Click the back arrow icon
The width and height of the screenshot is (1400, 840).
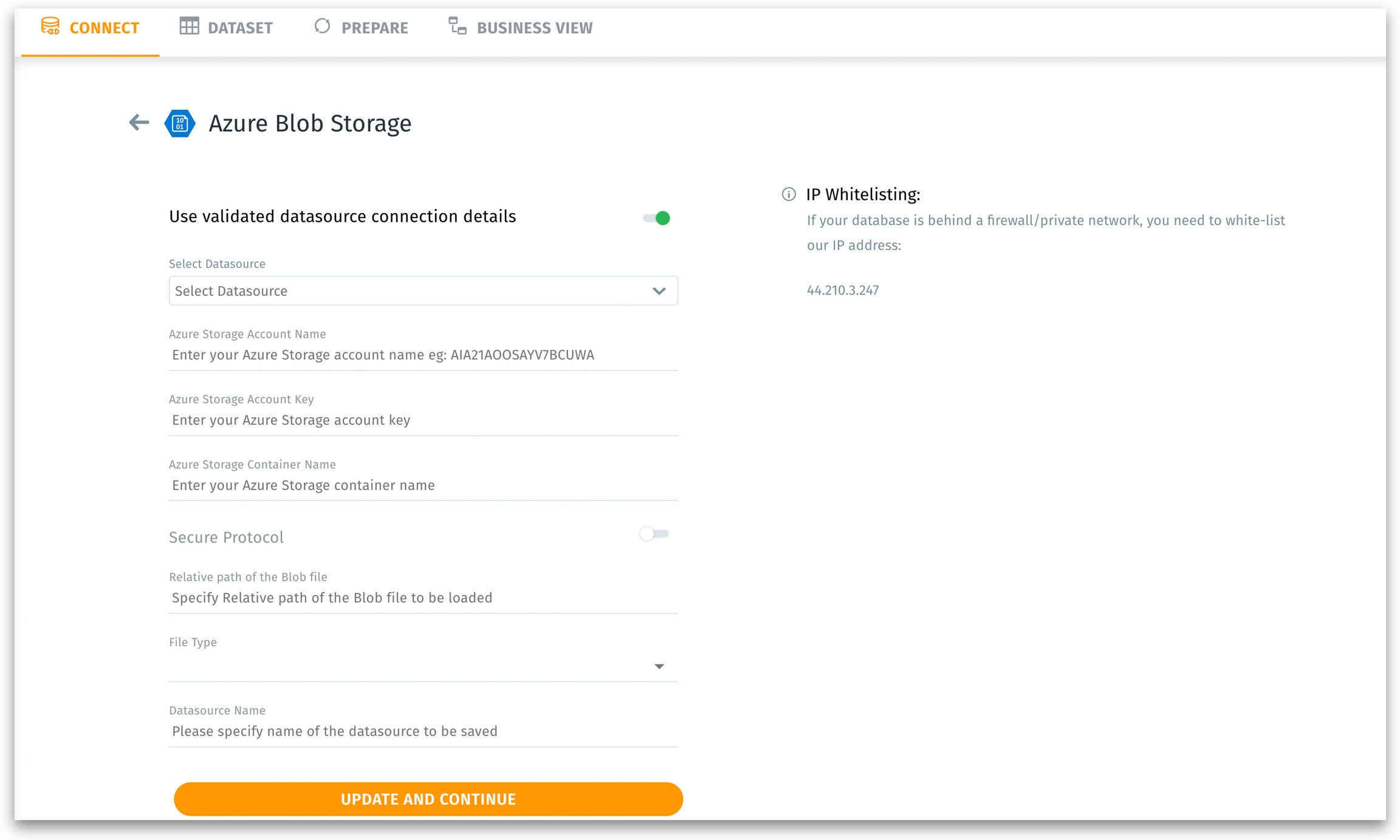pyautogui.click(x=139, y=123)
